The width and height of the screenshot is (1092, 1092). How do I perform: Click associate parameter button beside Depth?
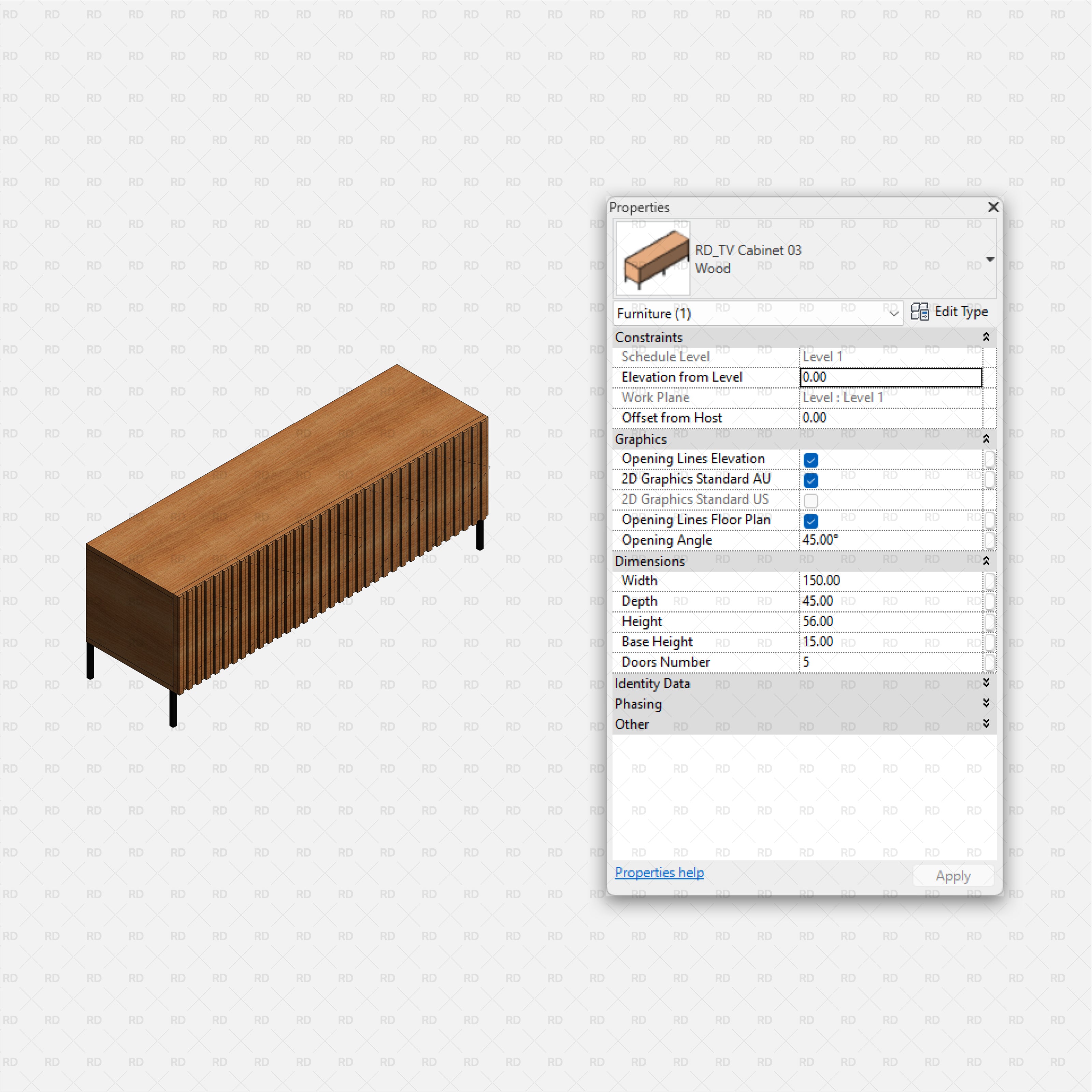tap(990, 601)
